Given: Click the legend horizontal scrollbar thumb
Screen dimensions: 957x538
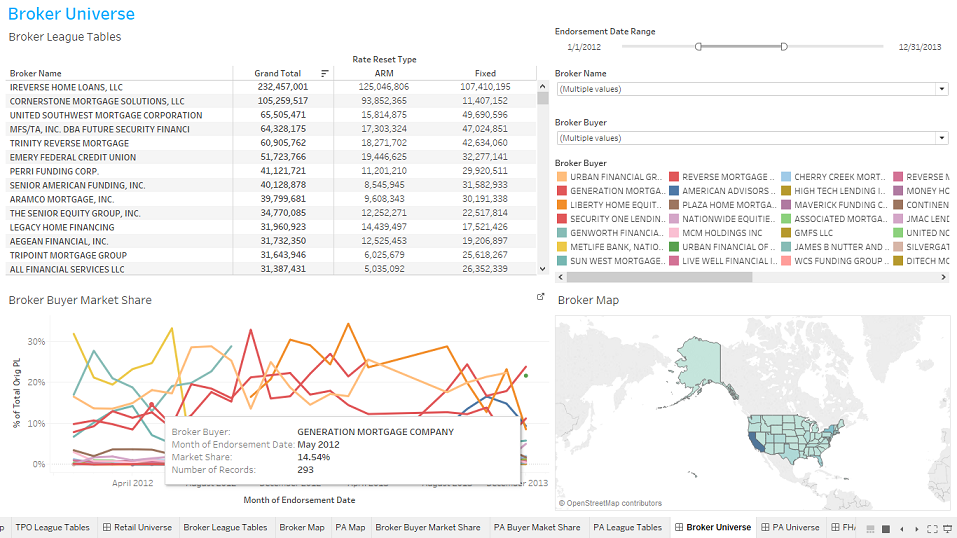Looking at the screenshot, I should point(659,277).
